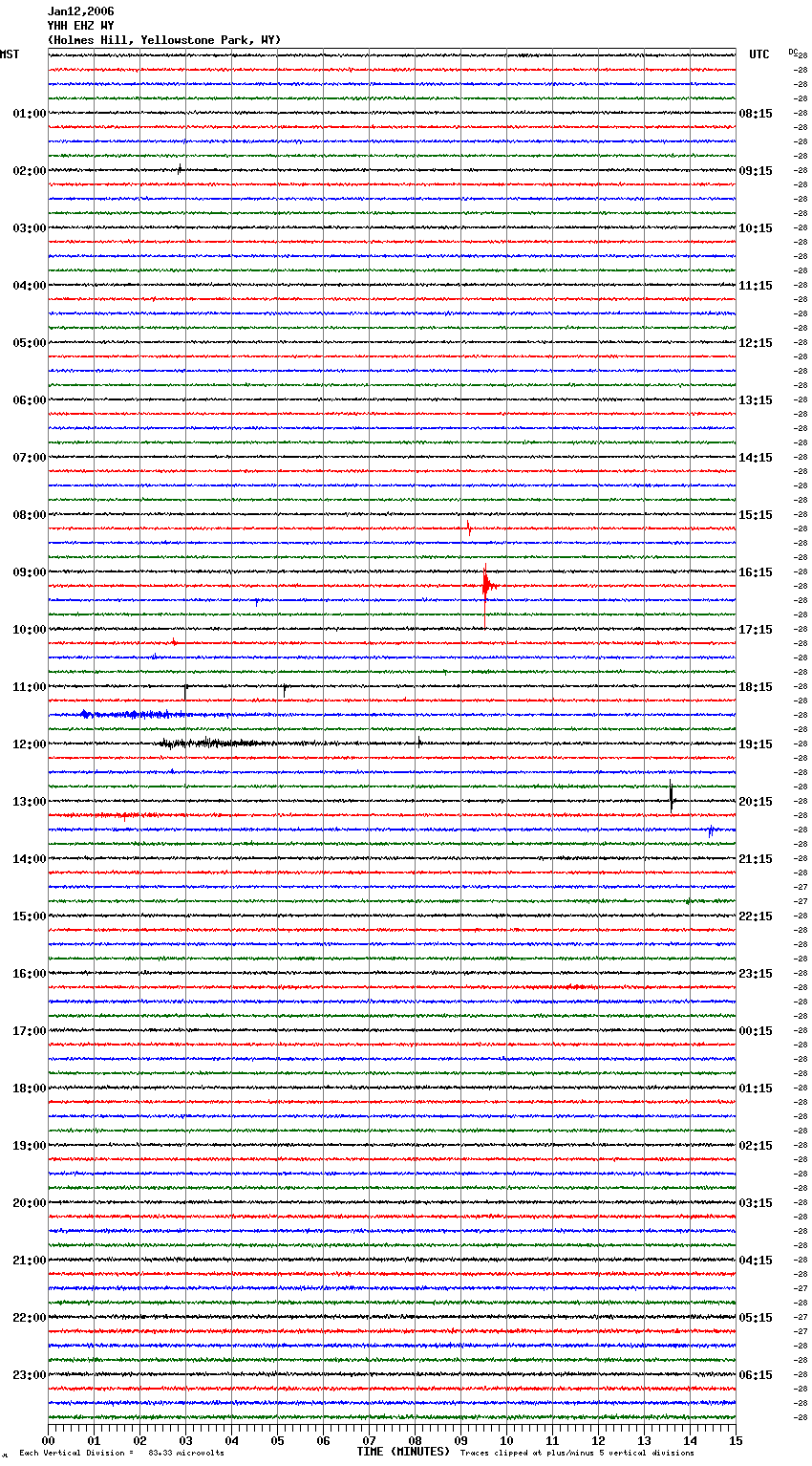The width and height of the screenshot is (812, 1466).
Task: Select the 12:00 MST time label
Action: pos(29,744)
